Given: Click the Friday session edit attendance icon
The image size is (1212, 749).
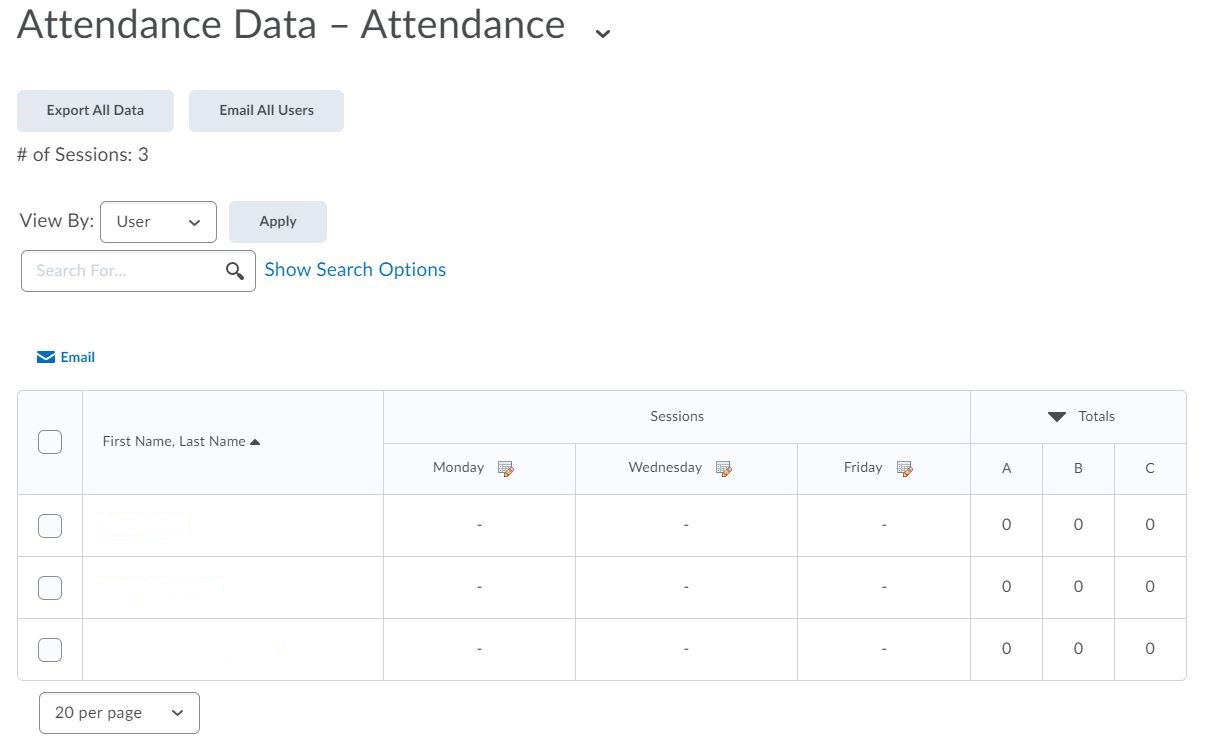Looking at the screenshot, I should (905, 468).
